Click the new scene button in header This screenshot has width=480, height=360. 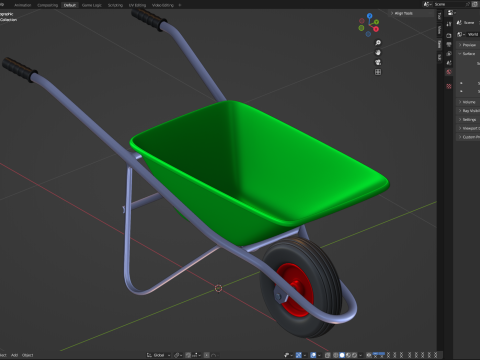[x=475, y=4]
